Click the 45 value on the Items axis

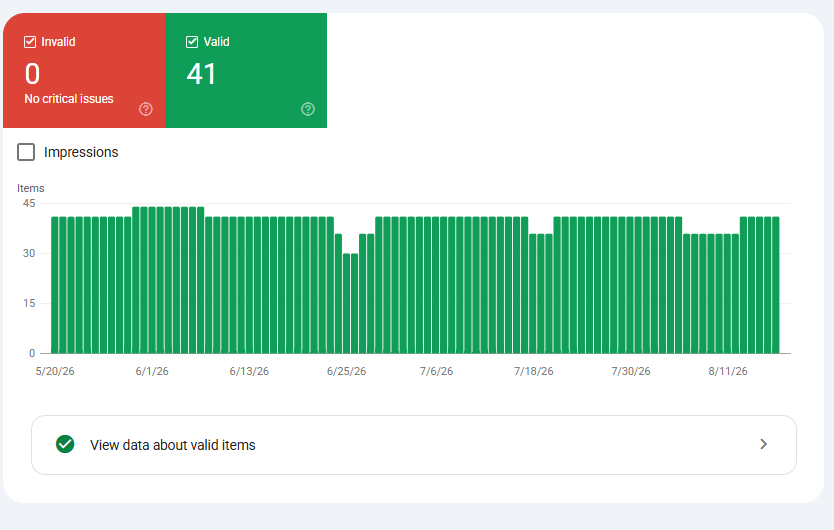(29, 203)
